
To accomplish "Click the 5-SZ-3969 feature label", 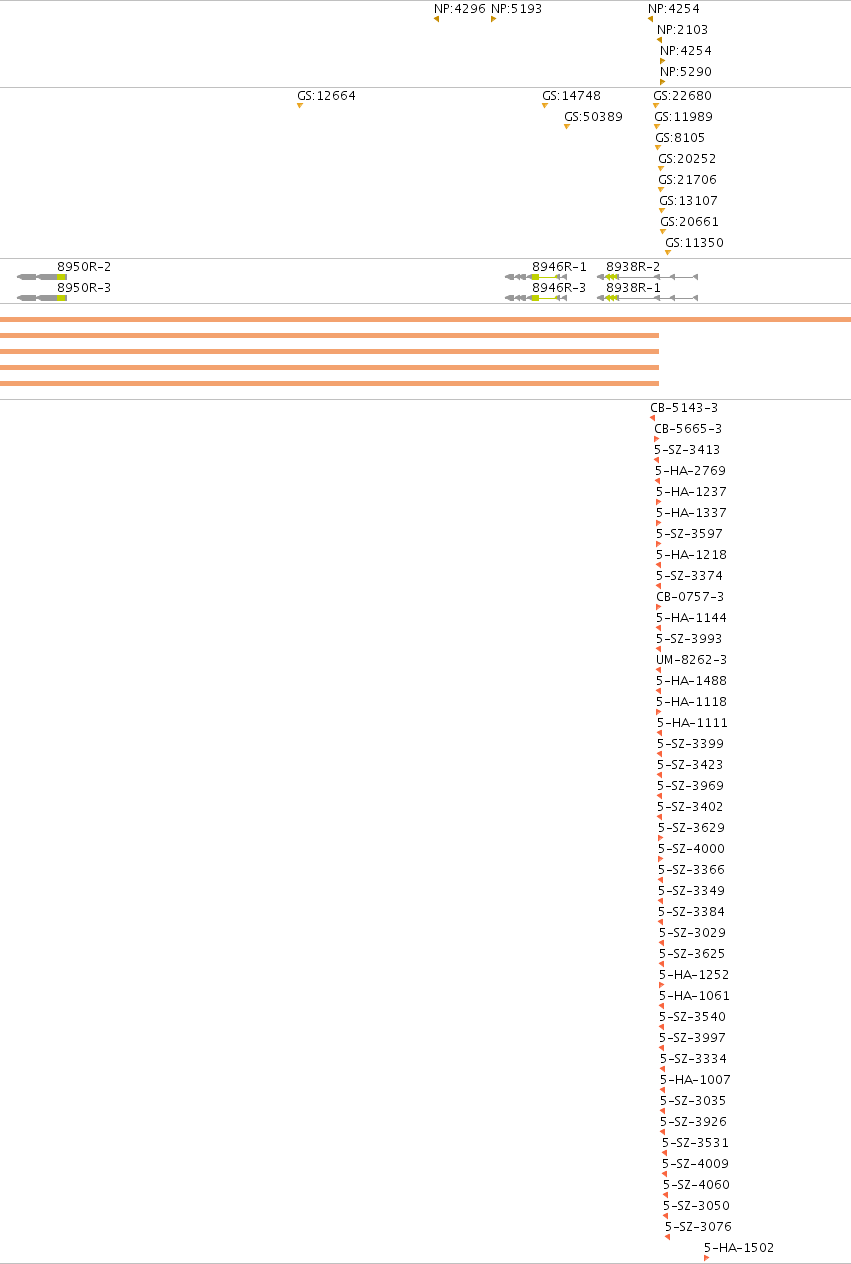I will click(690, 786).
